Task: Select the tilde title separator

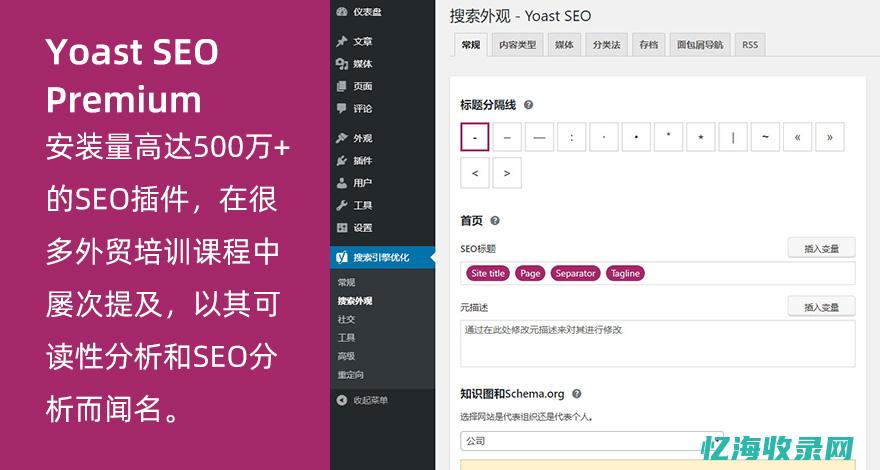Action: pyautogui.click(x=765, y=137)
